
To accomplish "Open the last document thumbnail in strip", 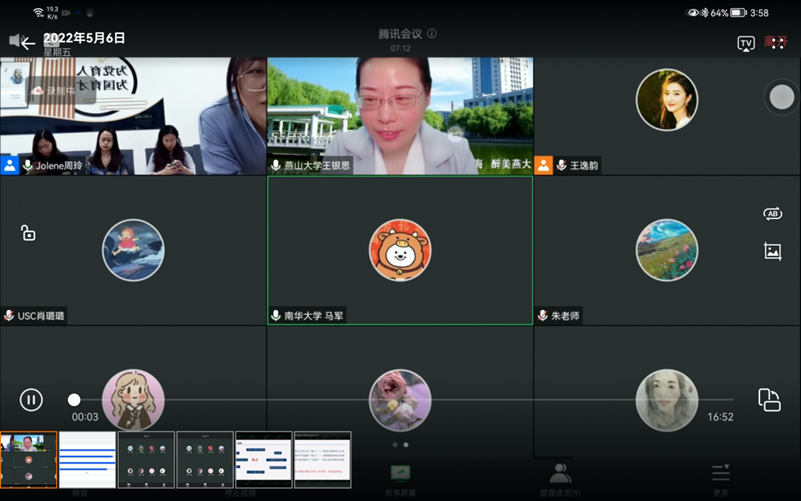I will (x=322, y=459).
